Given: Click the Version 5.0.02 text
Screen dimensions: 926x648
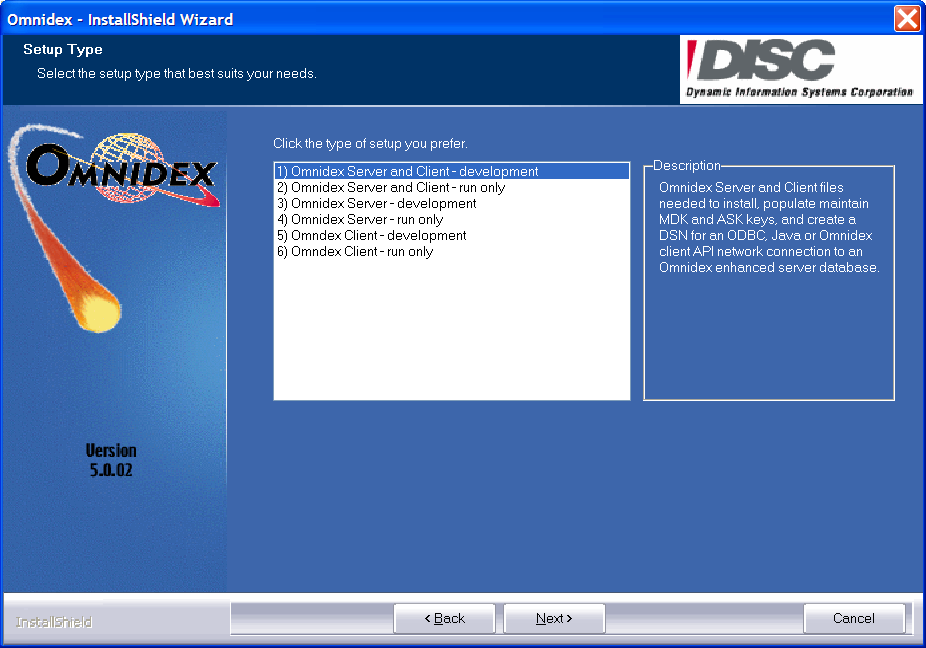Looking at the screenshot, I should point(111,460).
